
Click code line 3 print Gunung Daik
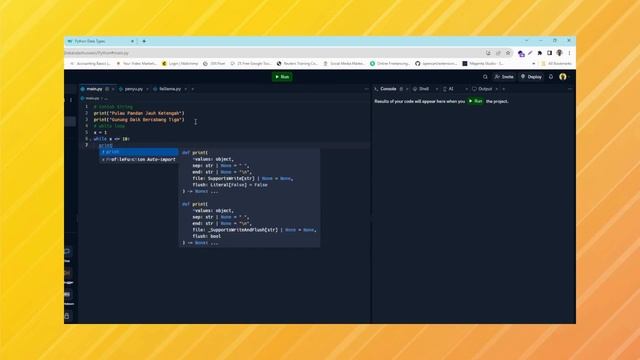point(139,120)
